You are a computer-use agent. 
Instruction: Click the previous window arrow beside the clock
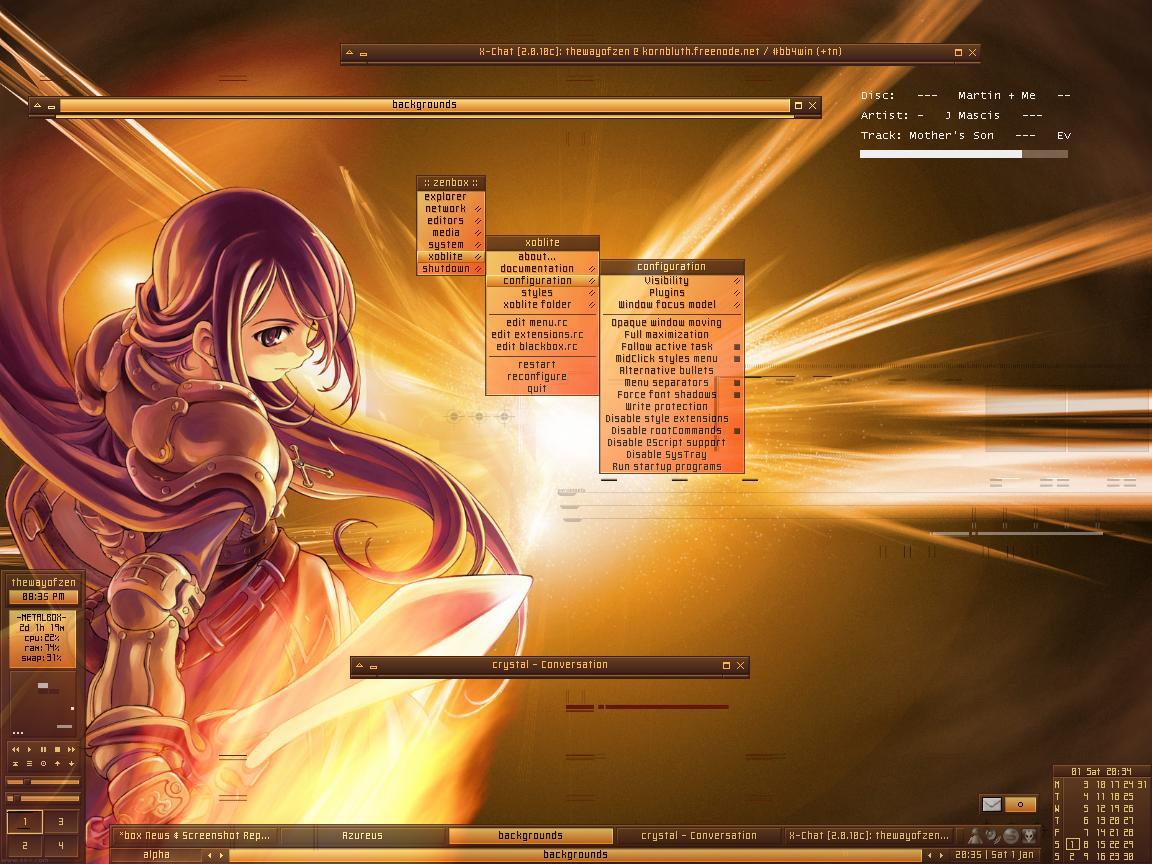(929, 855)
